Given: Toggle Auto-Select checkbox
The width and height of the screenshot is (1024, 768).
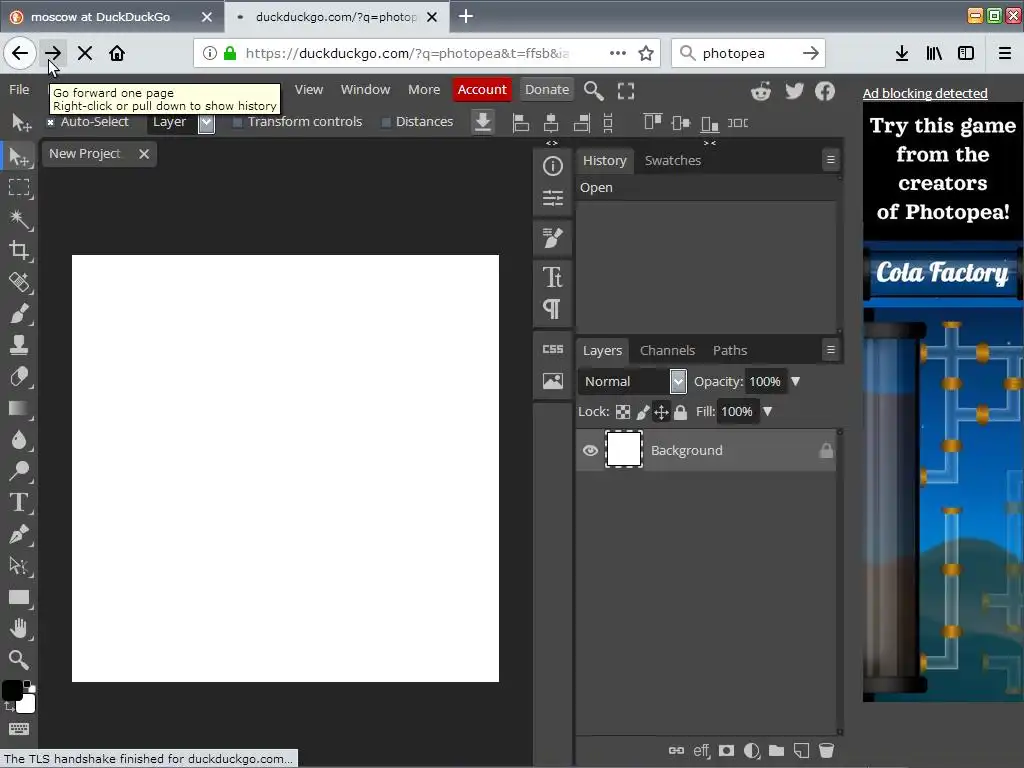Looking at the screenshot, I should [50, 122].
